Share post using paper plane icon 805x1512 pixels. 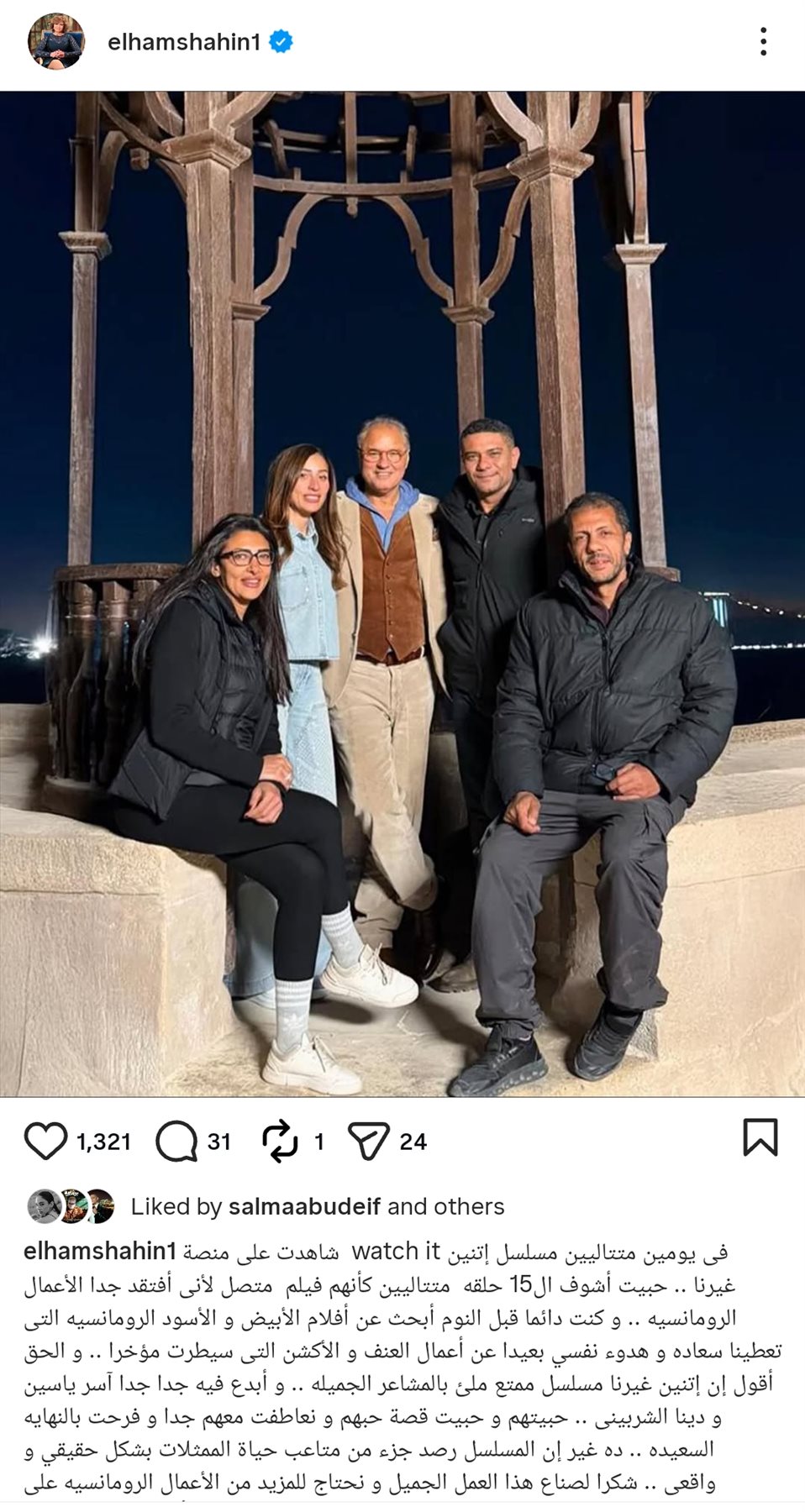coord(368,1141)
